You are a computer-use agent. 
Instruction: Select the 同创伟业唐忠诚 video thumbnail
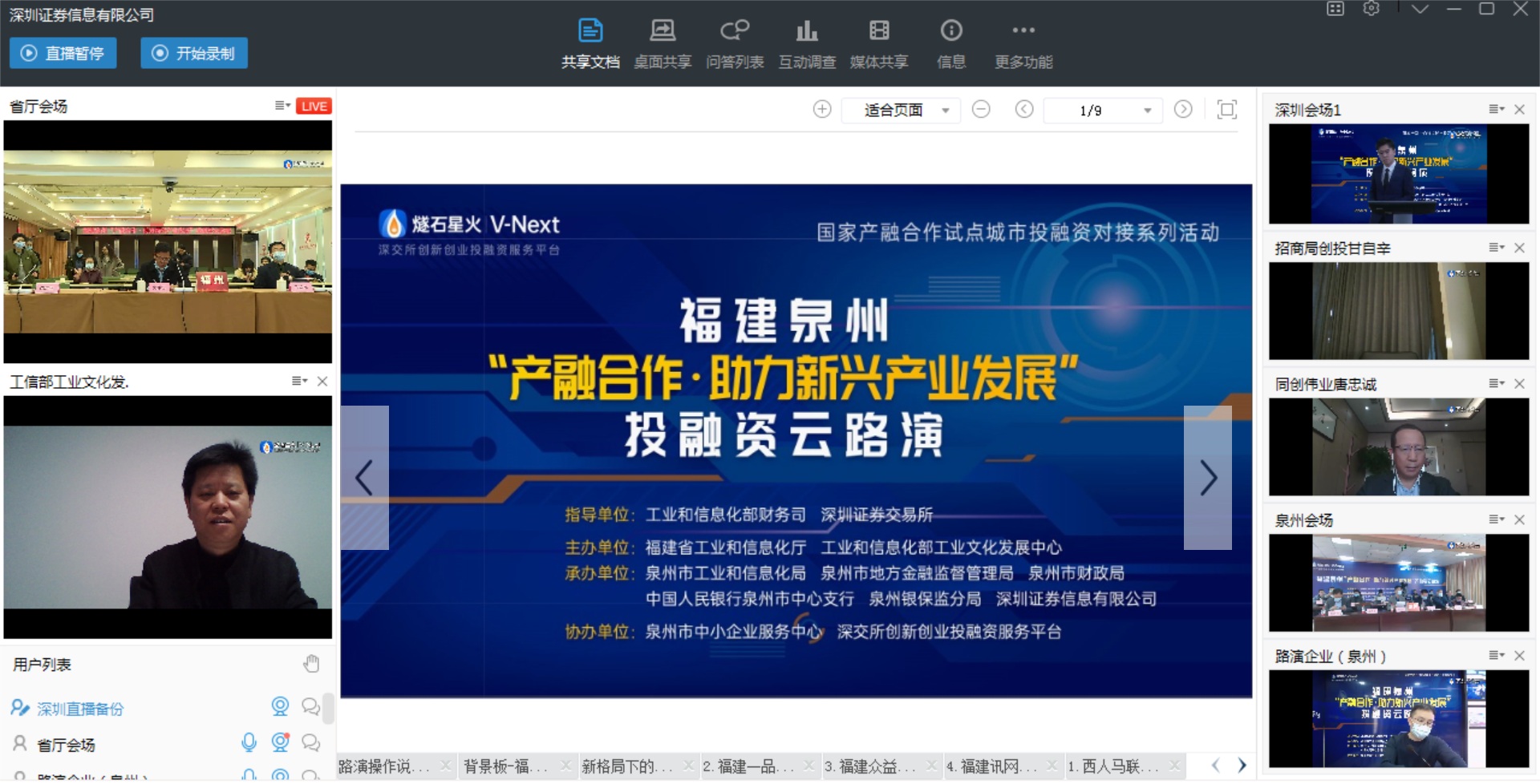coord(1399,447)
